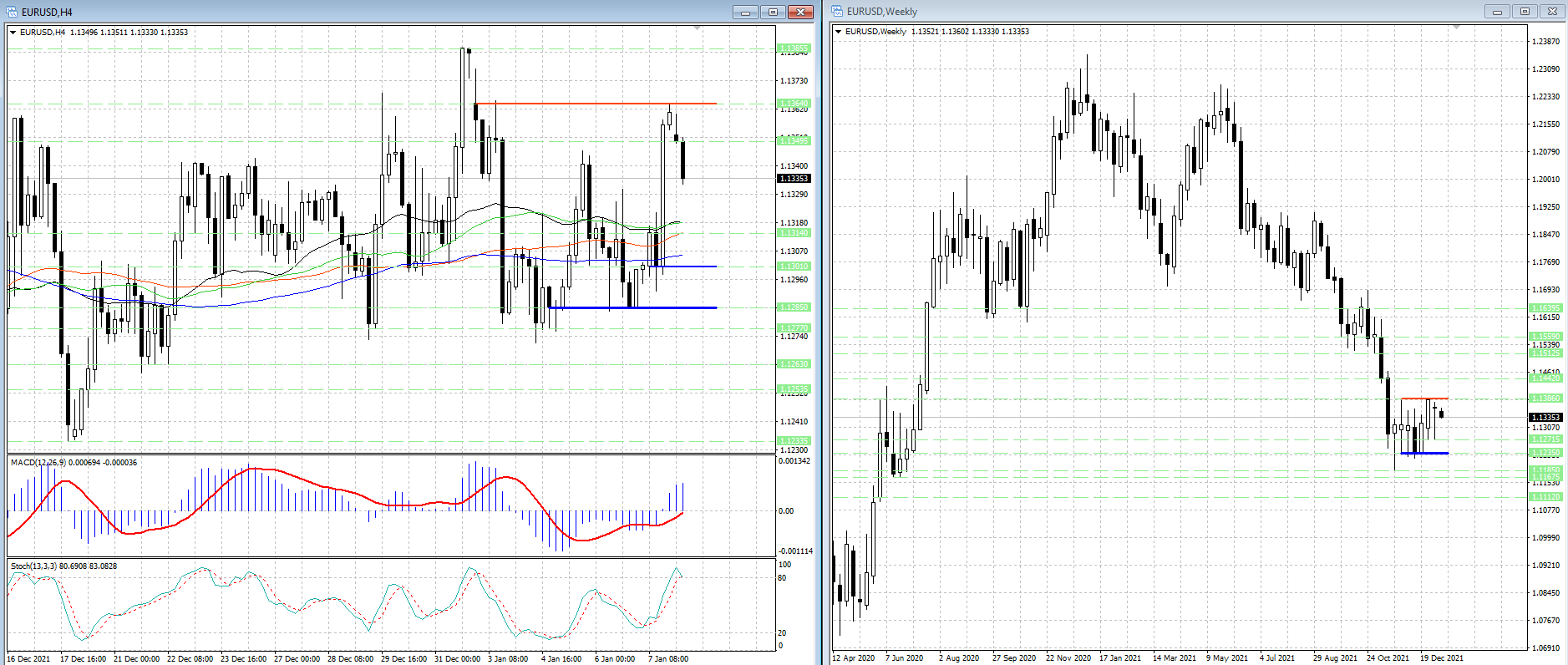Click the green 1.12770 level label on H4
The height and width of the screenshot is (665, 1568).
794,328
